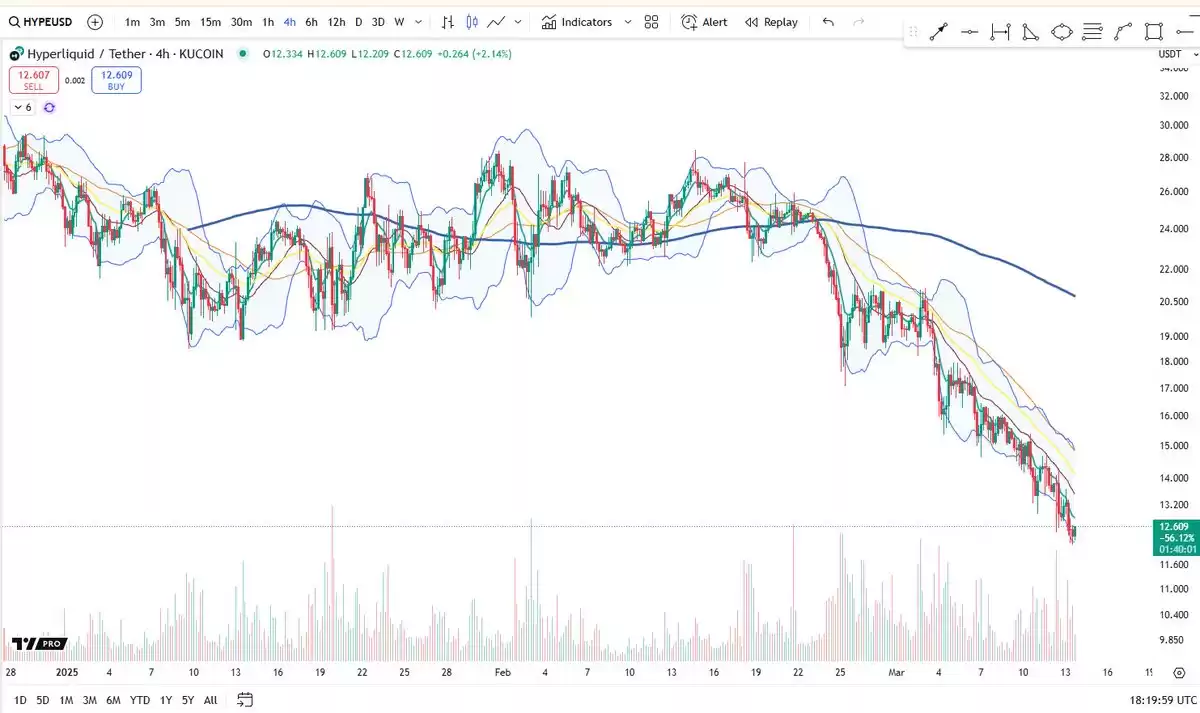Switch to D daily timeframe
The width and height of the screenshot is (1200, 713).
[359, 21]
